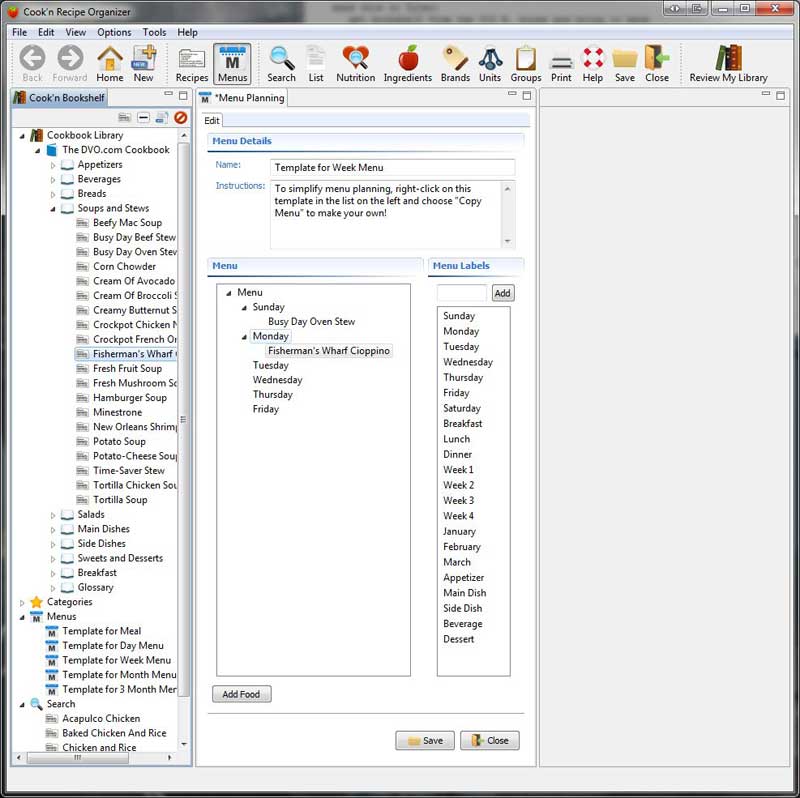800x798 pixels.
Task: Click the Add button for menu labels
Action: pos(502,293)
